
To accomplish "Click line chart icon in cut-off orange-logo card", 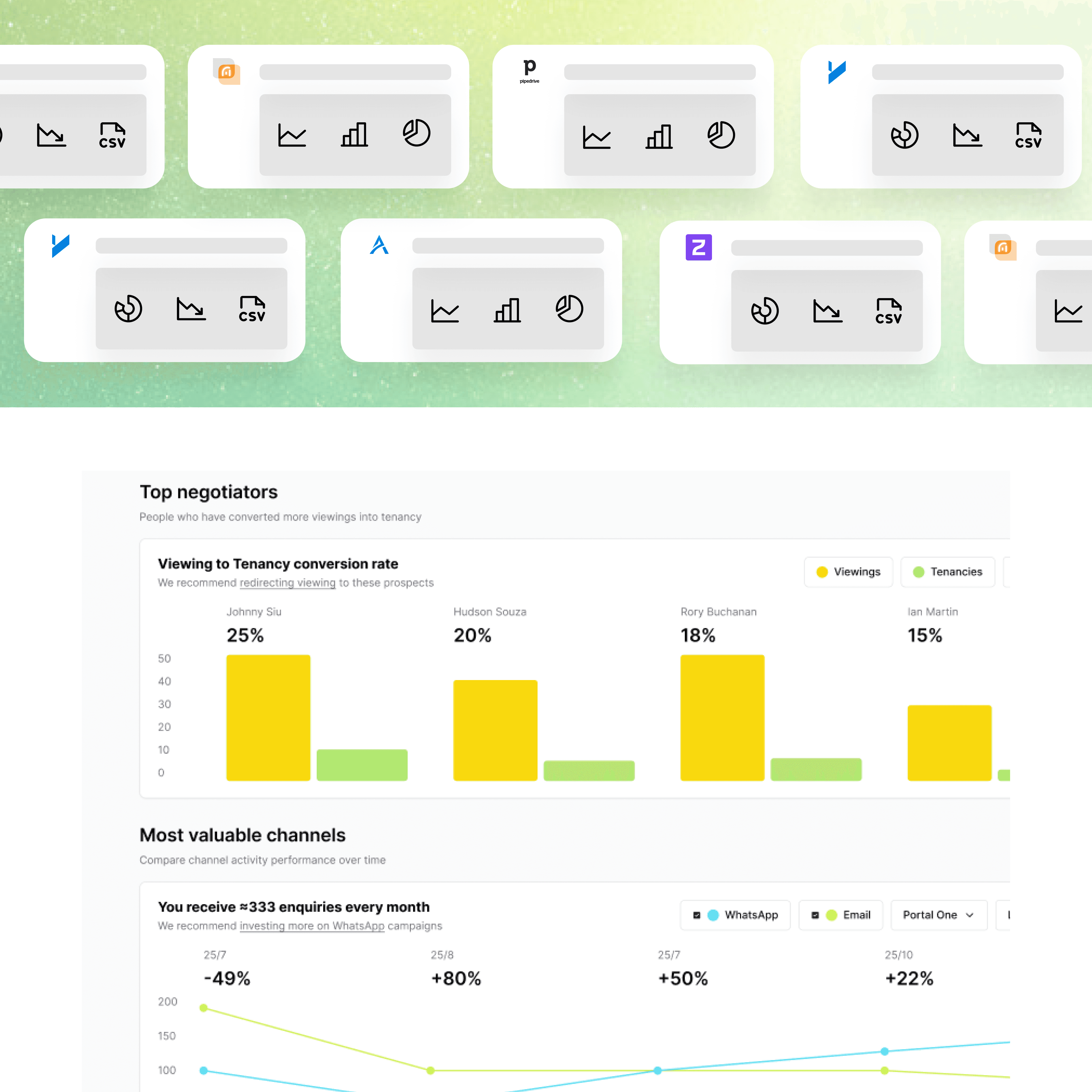I will pyautogui.click(x=1068, y=311).
